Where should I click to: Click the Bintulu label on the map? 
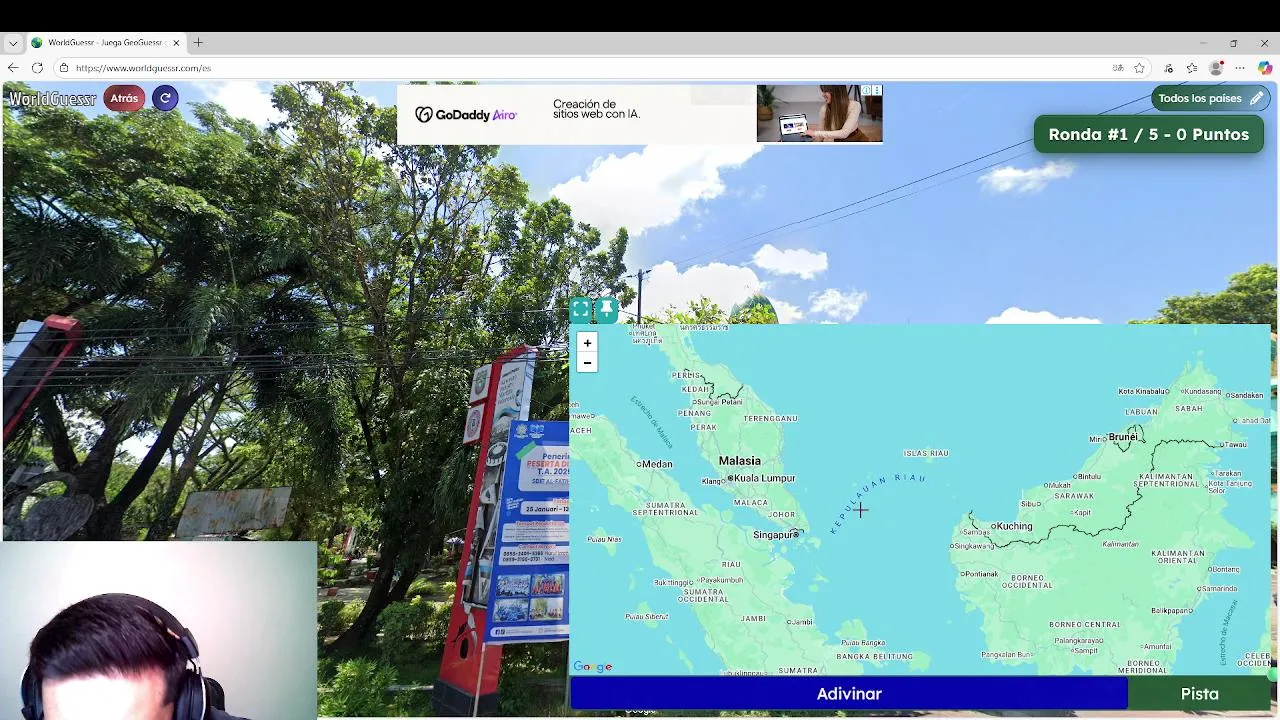point(1087,476)
